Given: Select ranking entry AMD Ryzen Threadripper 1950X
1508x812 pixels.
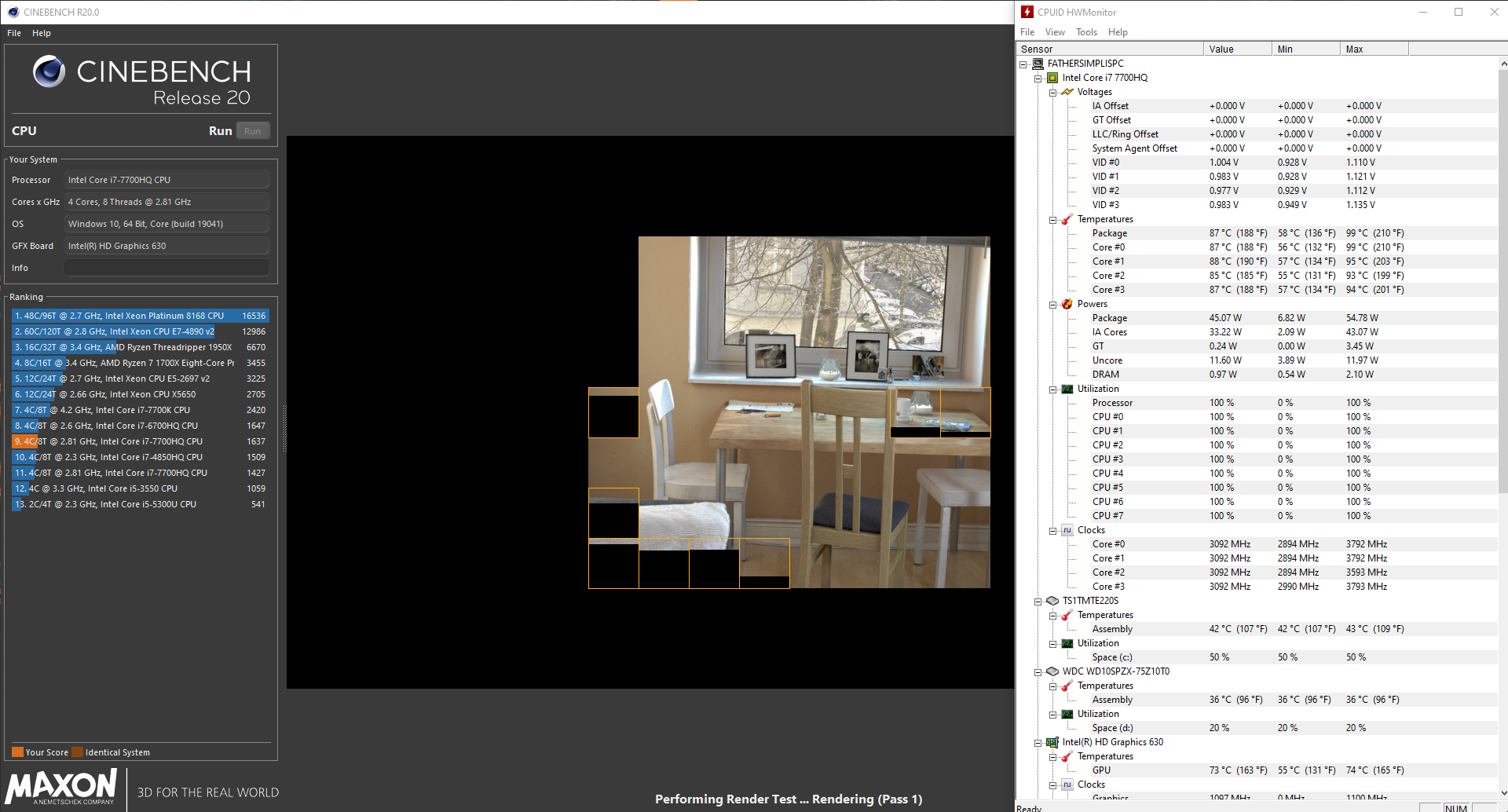Looking at the screenshot, I should pyautogui.click(x=141, y=347).
